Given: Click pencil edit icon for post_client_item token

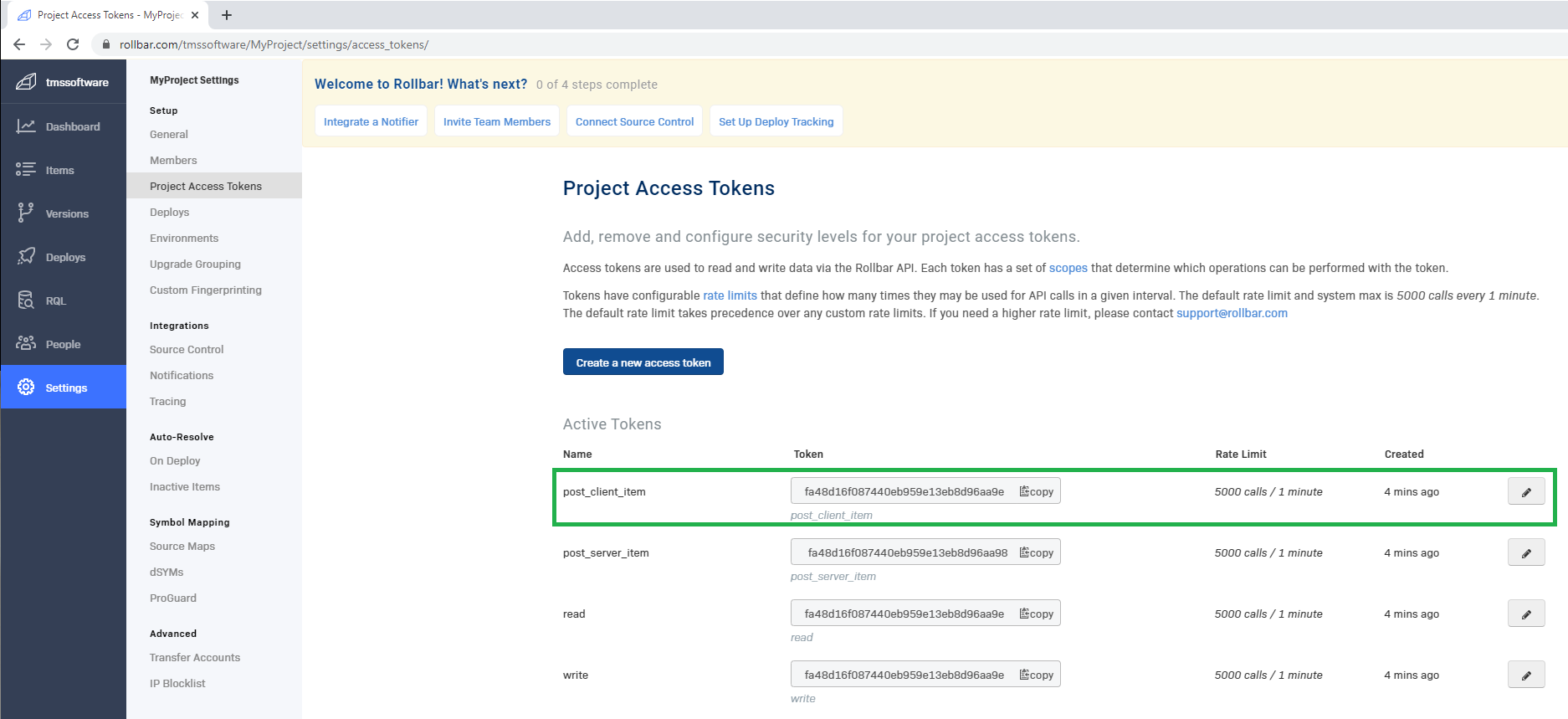Looking at the screenshot, I should tap(1525, 492).
